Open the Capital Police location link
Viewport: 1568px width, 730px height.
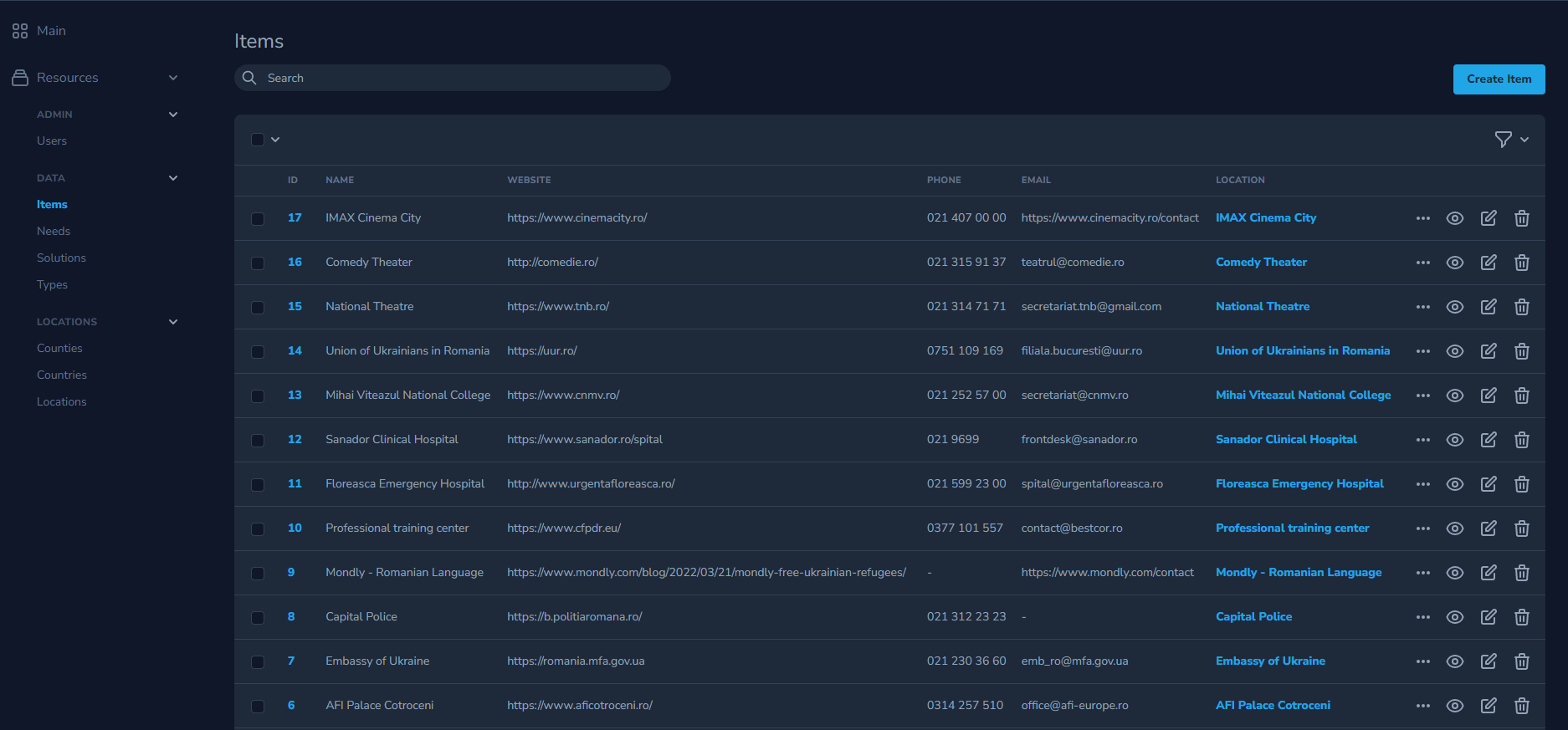click(x=1253, y=616)
